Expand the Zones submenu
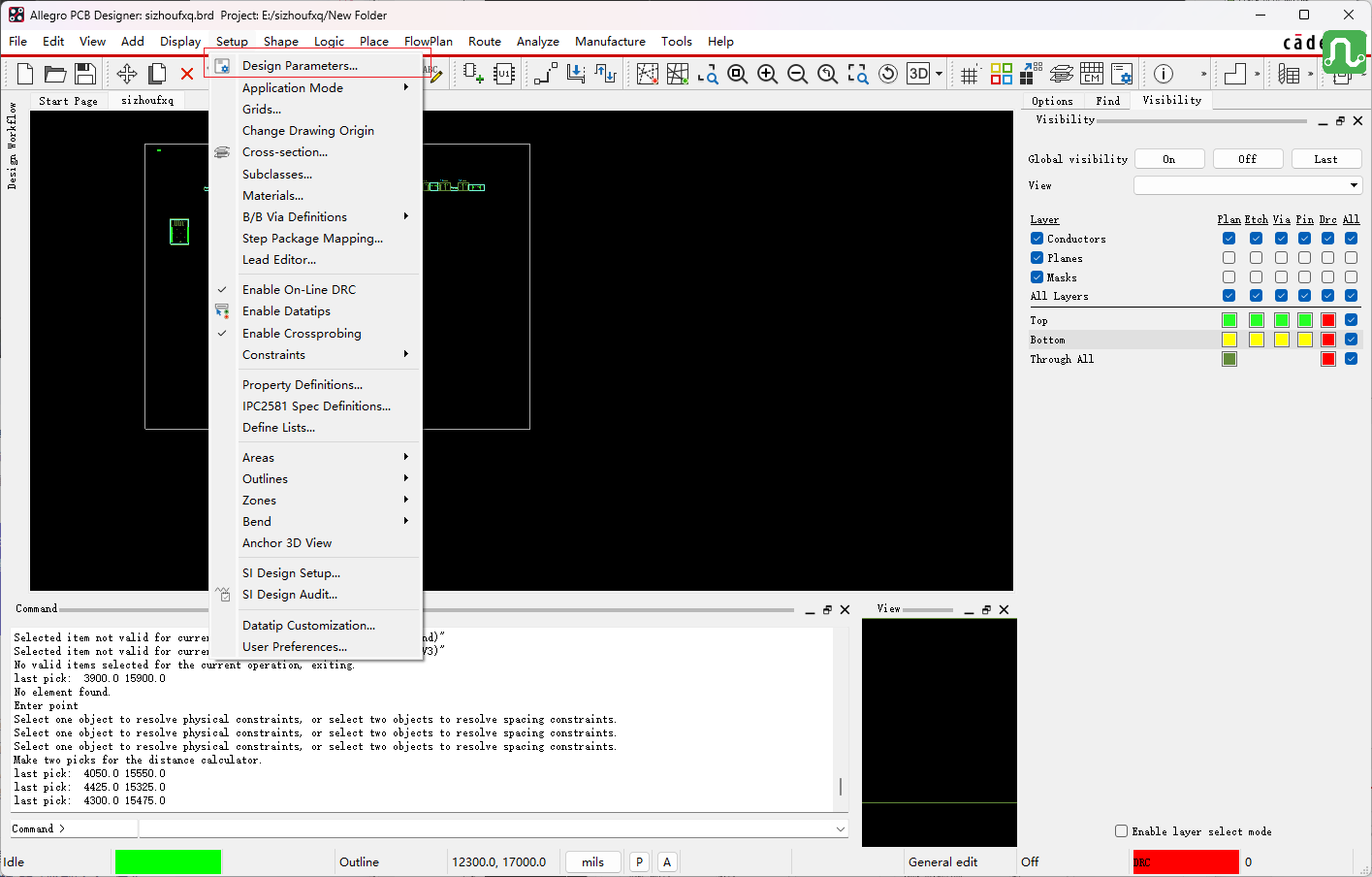This screenshot has height=877, width=1372. pos(316,500)
